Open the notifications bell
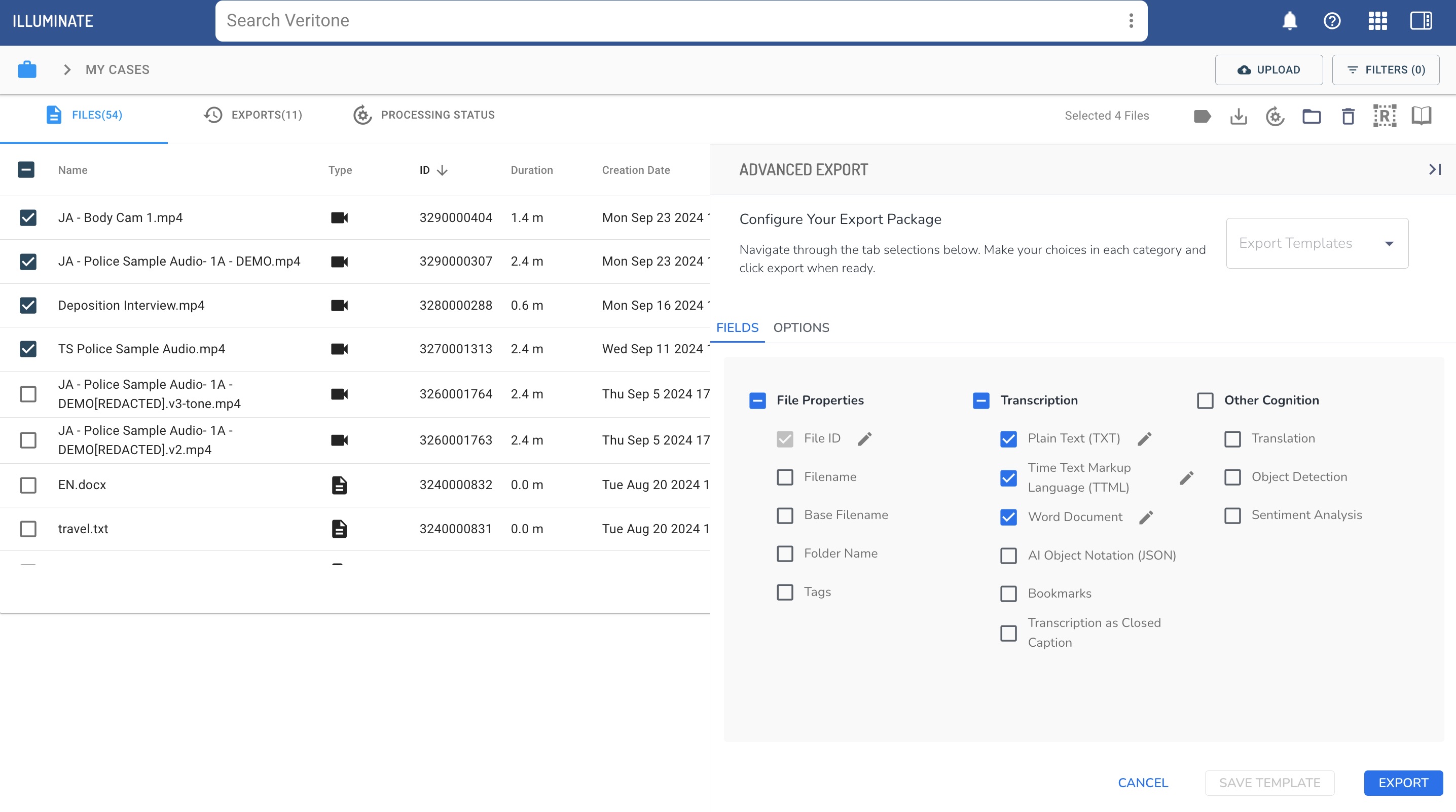 1289,21
